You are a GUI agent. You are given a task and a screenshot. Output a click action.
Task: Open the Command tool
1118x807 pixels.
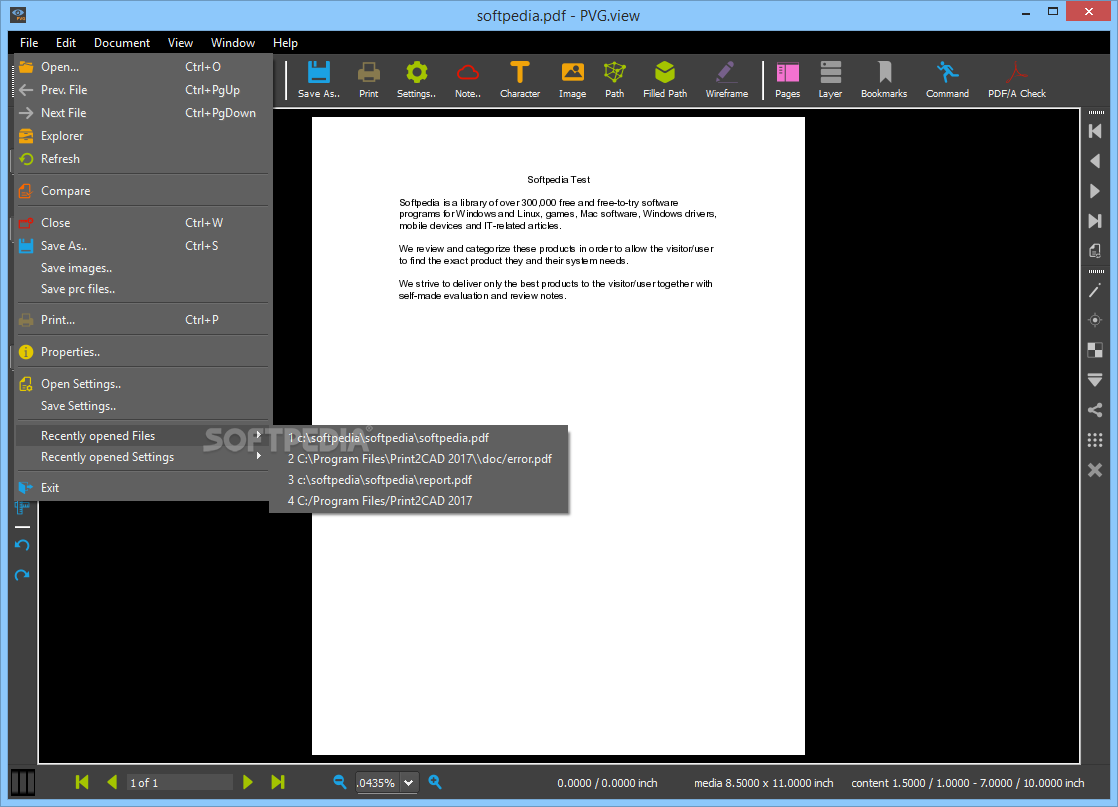point(948,79)
